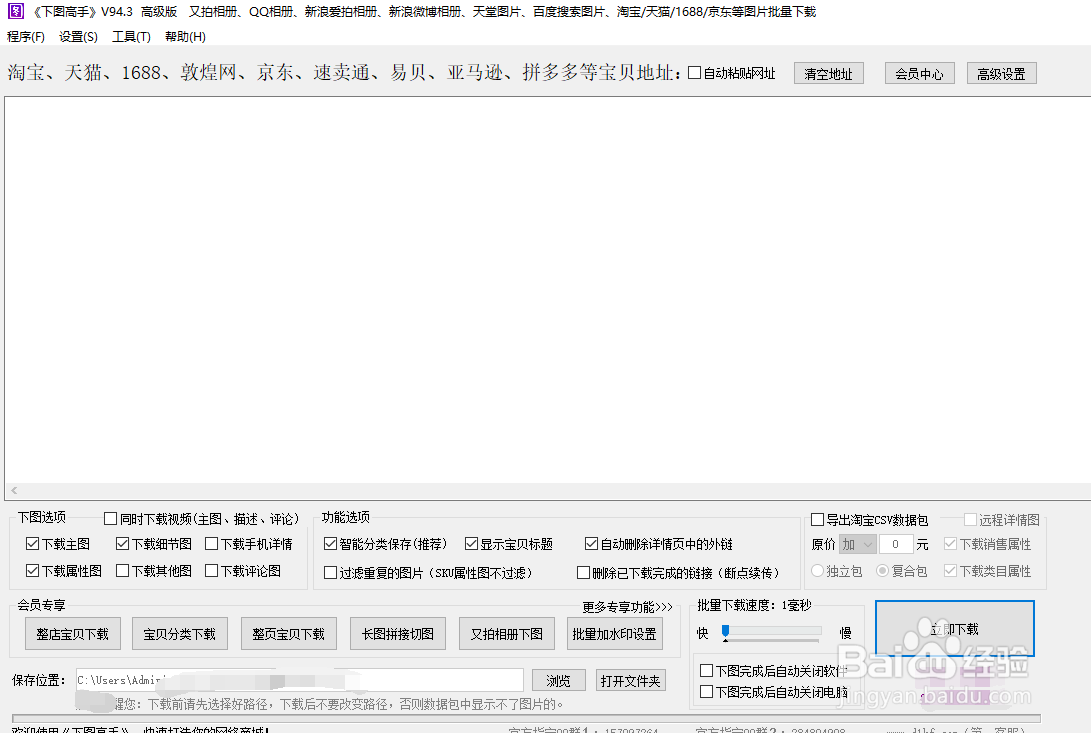
Task: Open 长图拼接切图 tool
Action: [398, 633]
